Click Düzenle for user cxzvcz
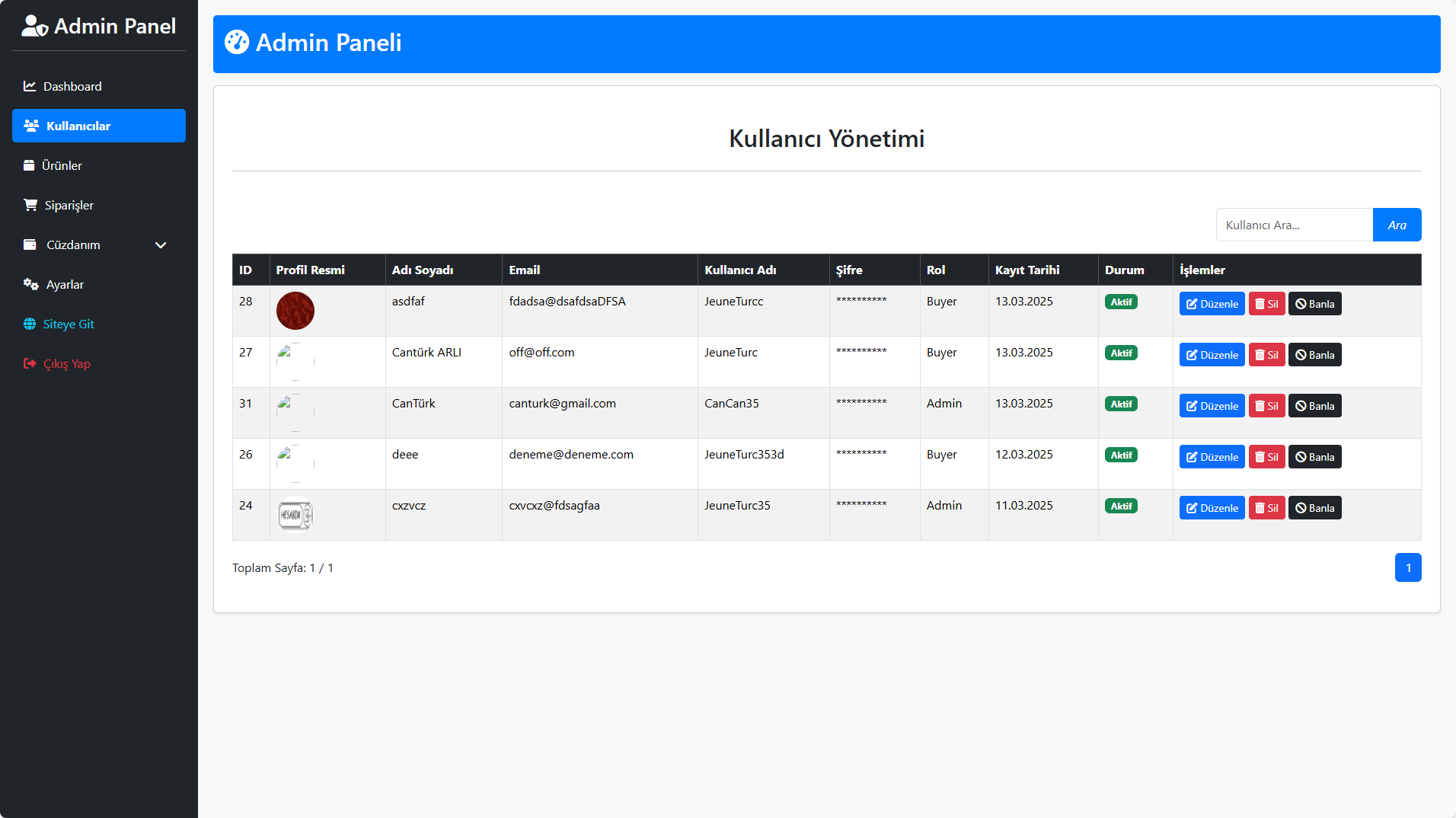The height and width of the screenshot is (818, 1456). (1212, 508)
